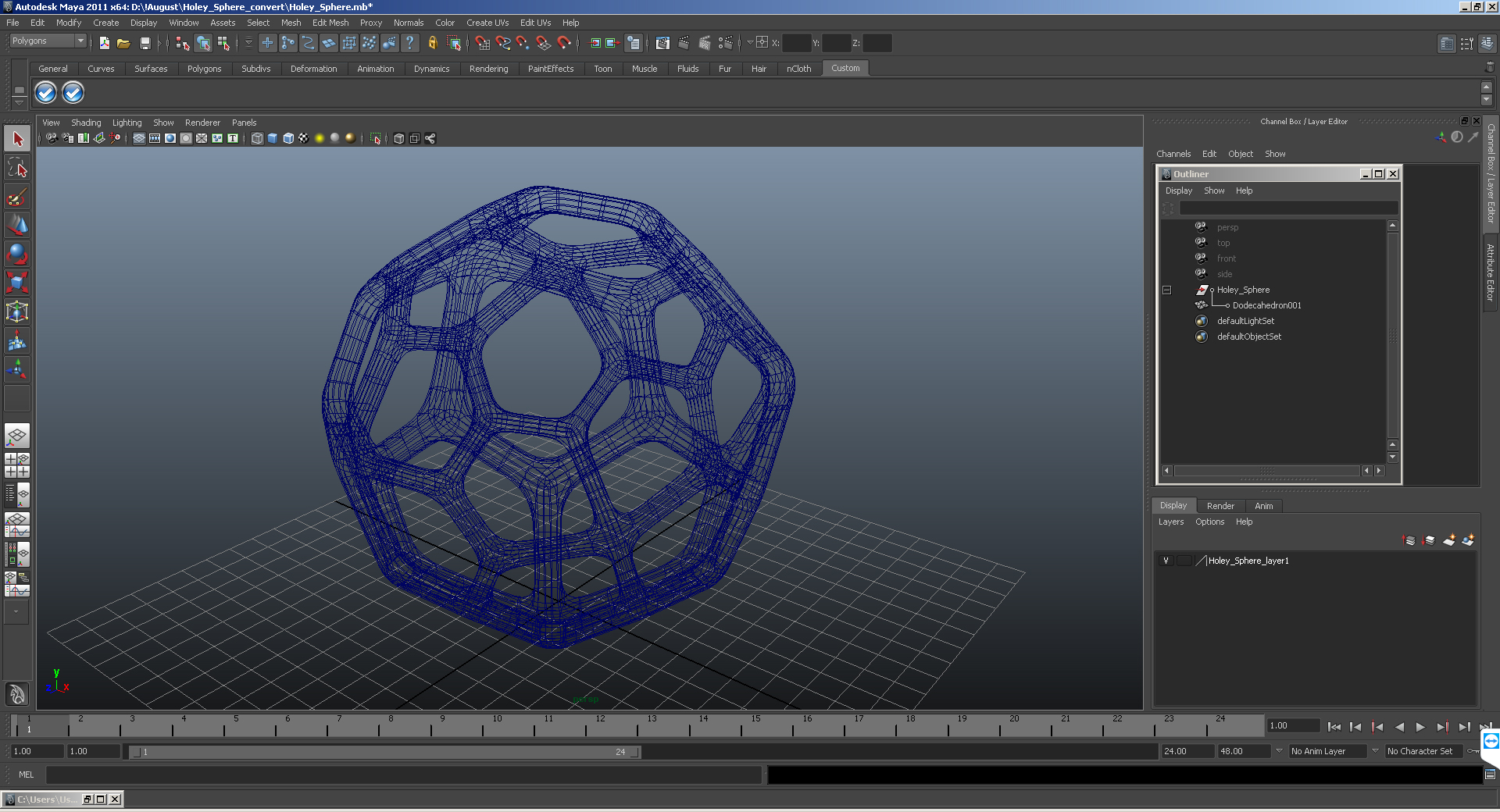Toggle X-ray display in viewport toolbar
The width and height of the screenshot is (1500, 812).
(399, 138)
